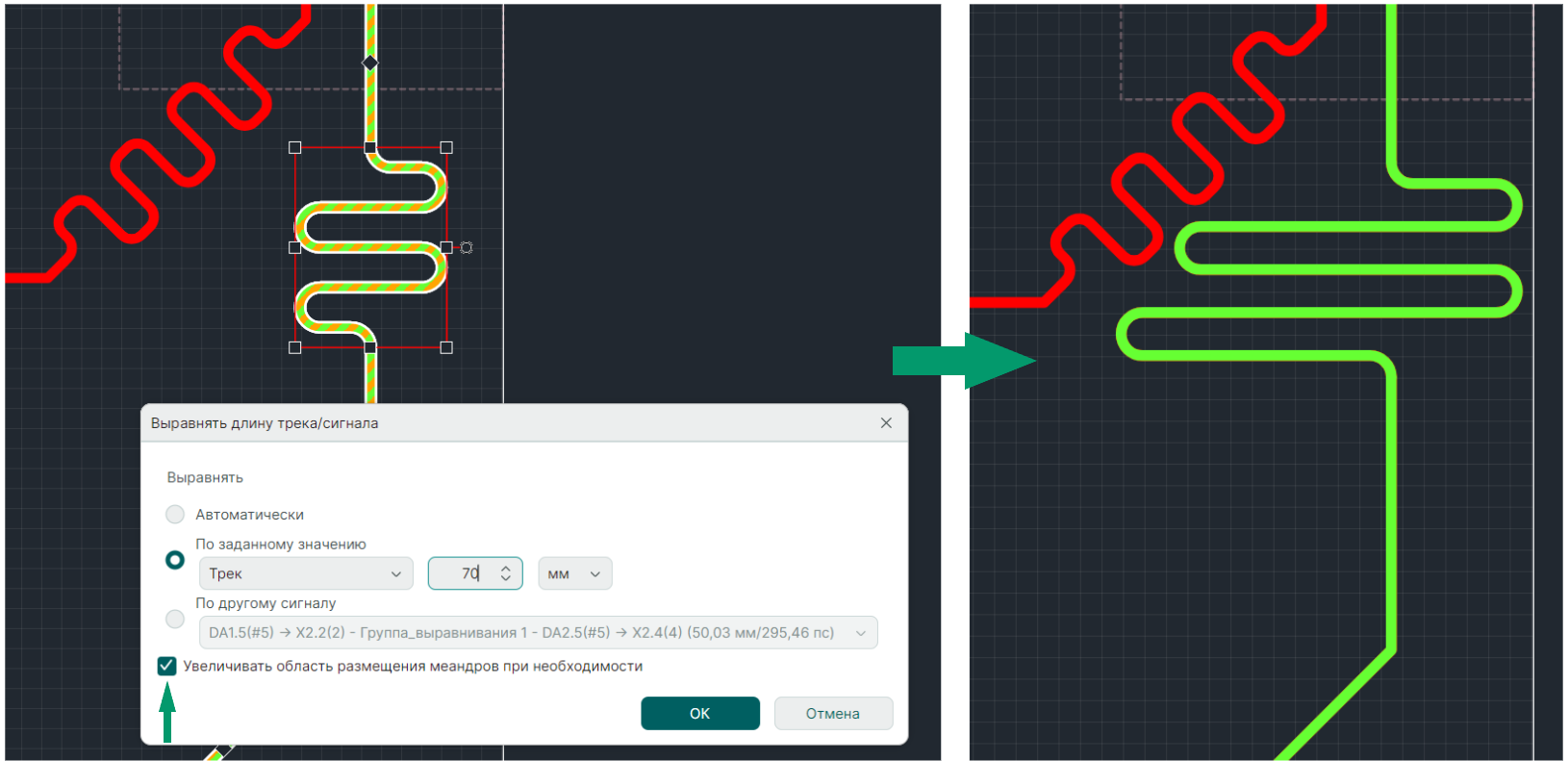This screenshot has height=761, width=1568.
Task: Increase the length value with the stepper arrows
Action: (x=506, y=568)
